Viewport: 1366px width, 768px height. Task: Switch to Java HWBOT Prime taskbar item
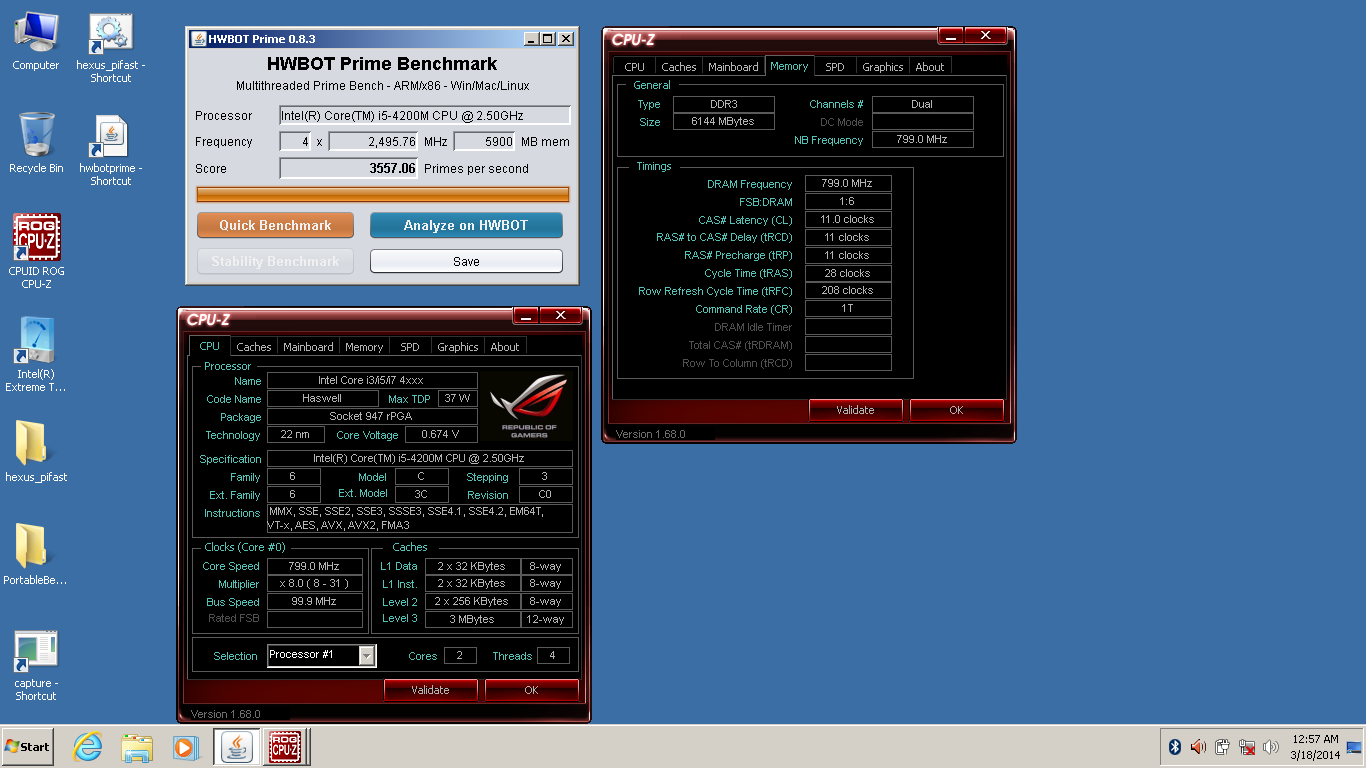pyautogui.click(x=237, y=747)
